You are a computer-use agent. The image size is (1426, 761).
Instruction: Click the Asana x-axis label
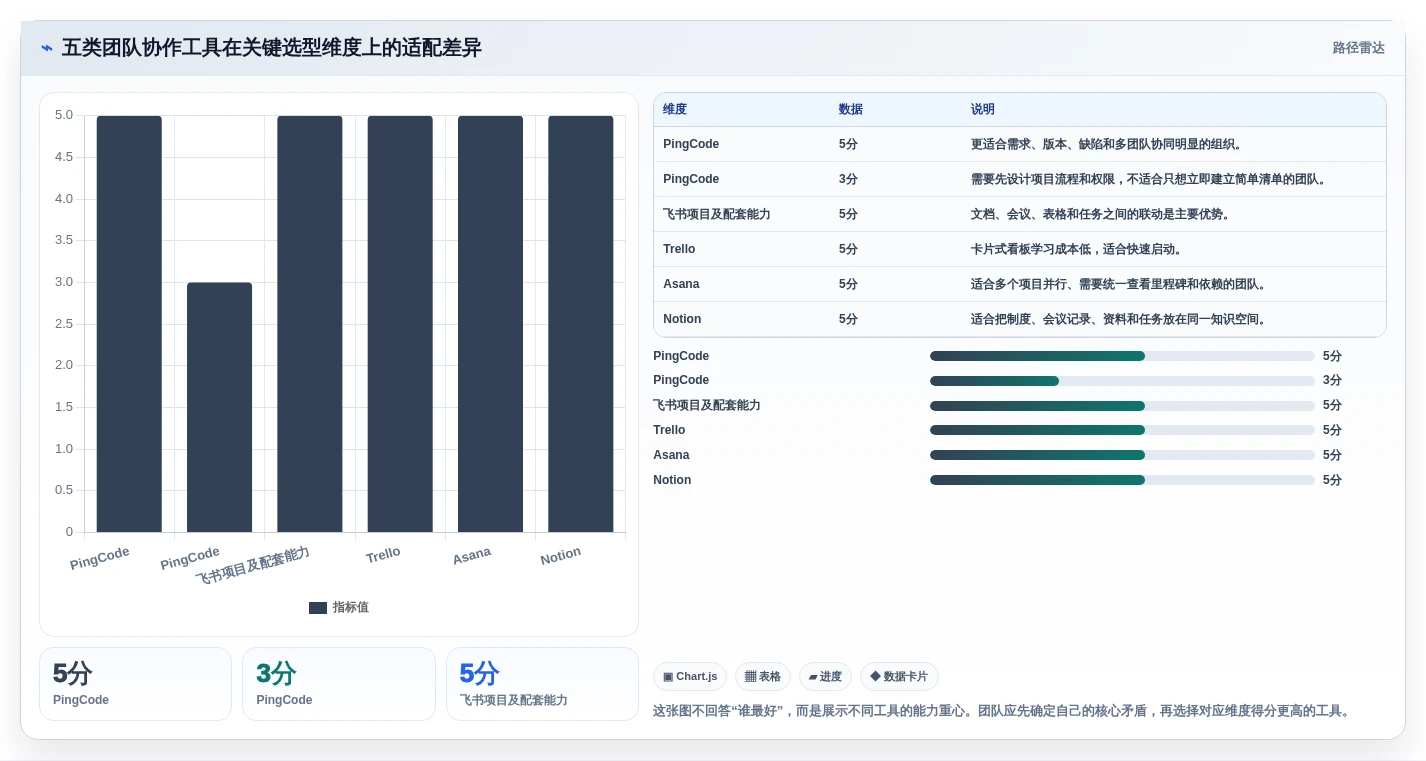(472, 556)
